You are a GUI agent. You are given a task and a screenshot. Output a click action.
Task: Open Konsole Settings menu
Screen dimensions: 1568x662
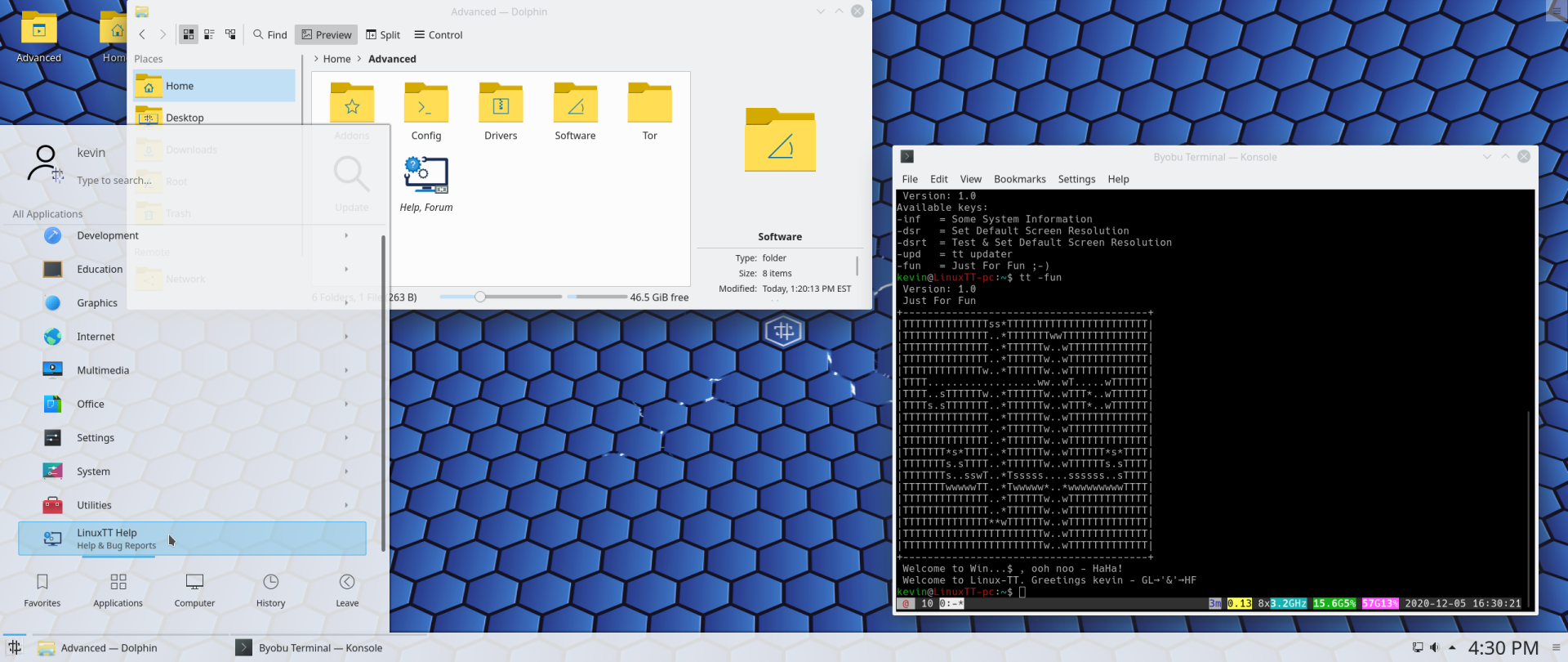[1076, 179]
